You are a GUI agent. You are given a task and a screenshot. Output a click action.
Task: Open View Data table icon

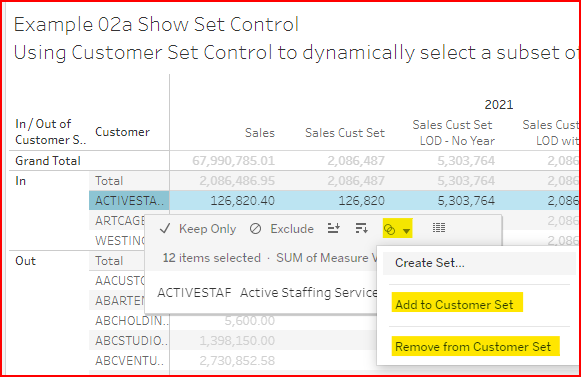click(439, 228)
